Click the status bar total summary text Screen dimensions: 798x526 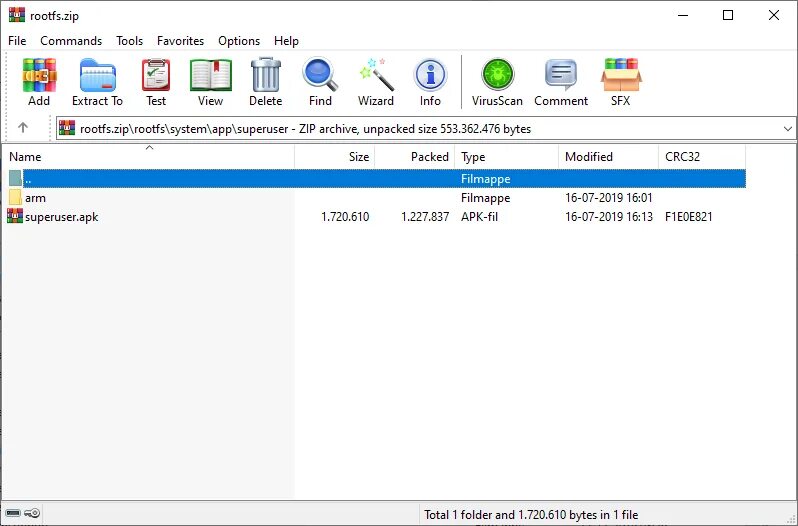(531, 514)
